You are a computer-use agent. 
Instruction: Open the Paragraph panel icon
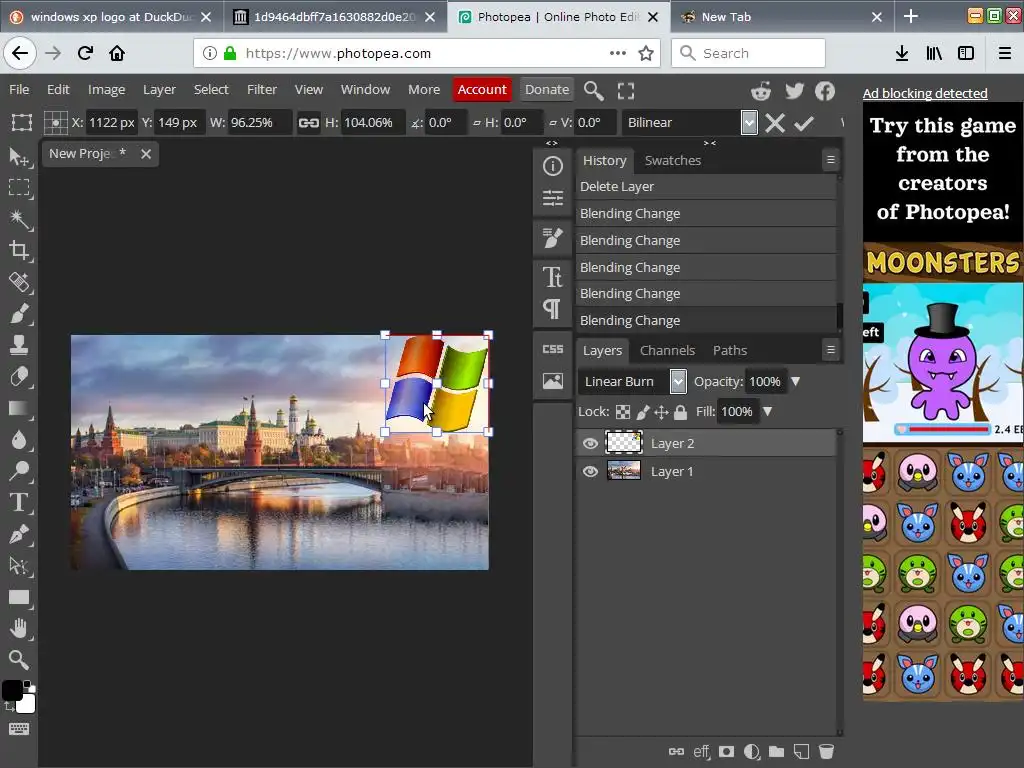click(x=552, y=308)
